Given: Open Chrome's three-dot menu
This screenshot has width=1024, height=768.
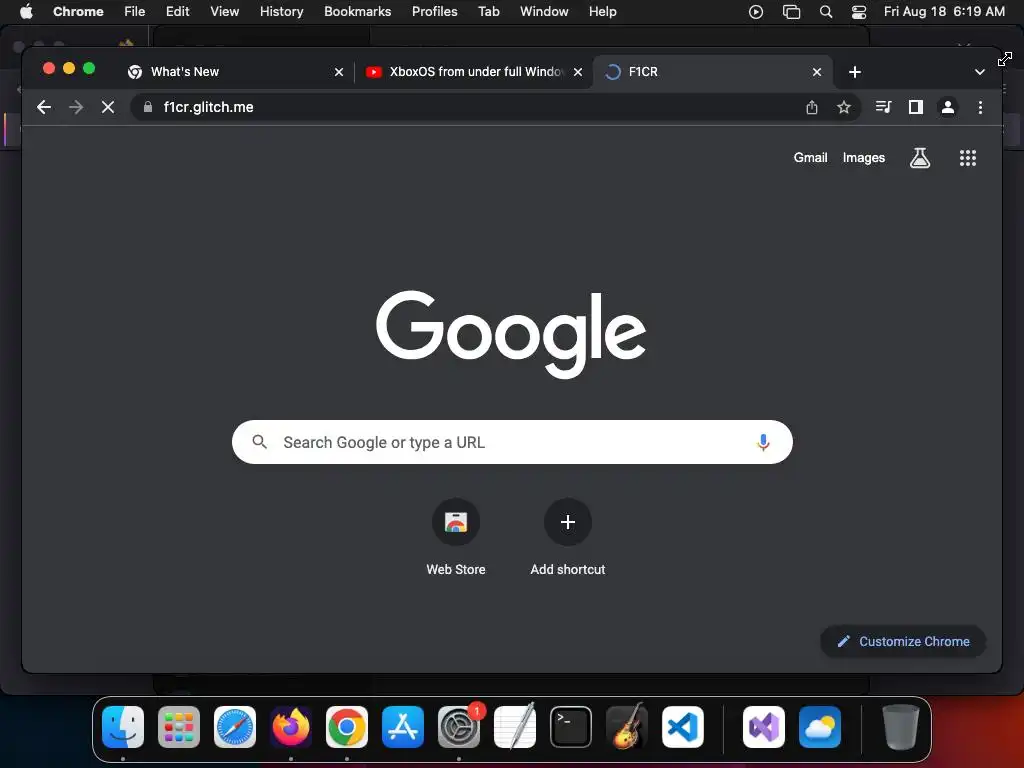Looking at the screenshot, I should [980, 107].
